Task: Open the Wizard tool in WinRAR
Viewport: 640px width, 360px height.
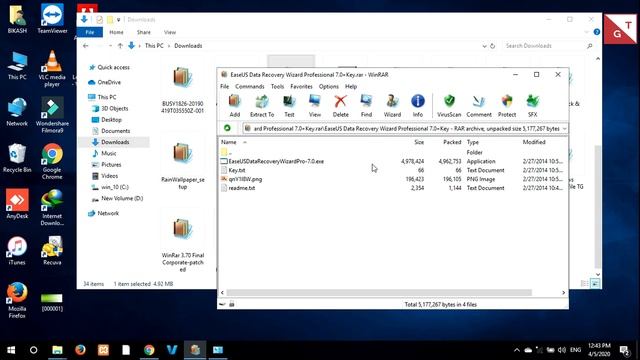Action: point(392,106)
